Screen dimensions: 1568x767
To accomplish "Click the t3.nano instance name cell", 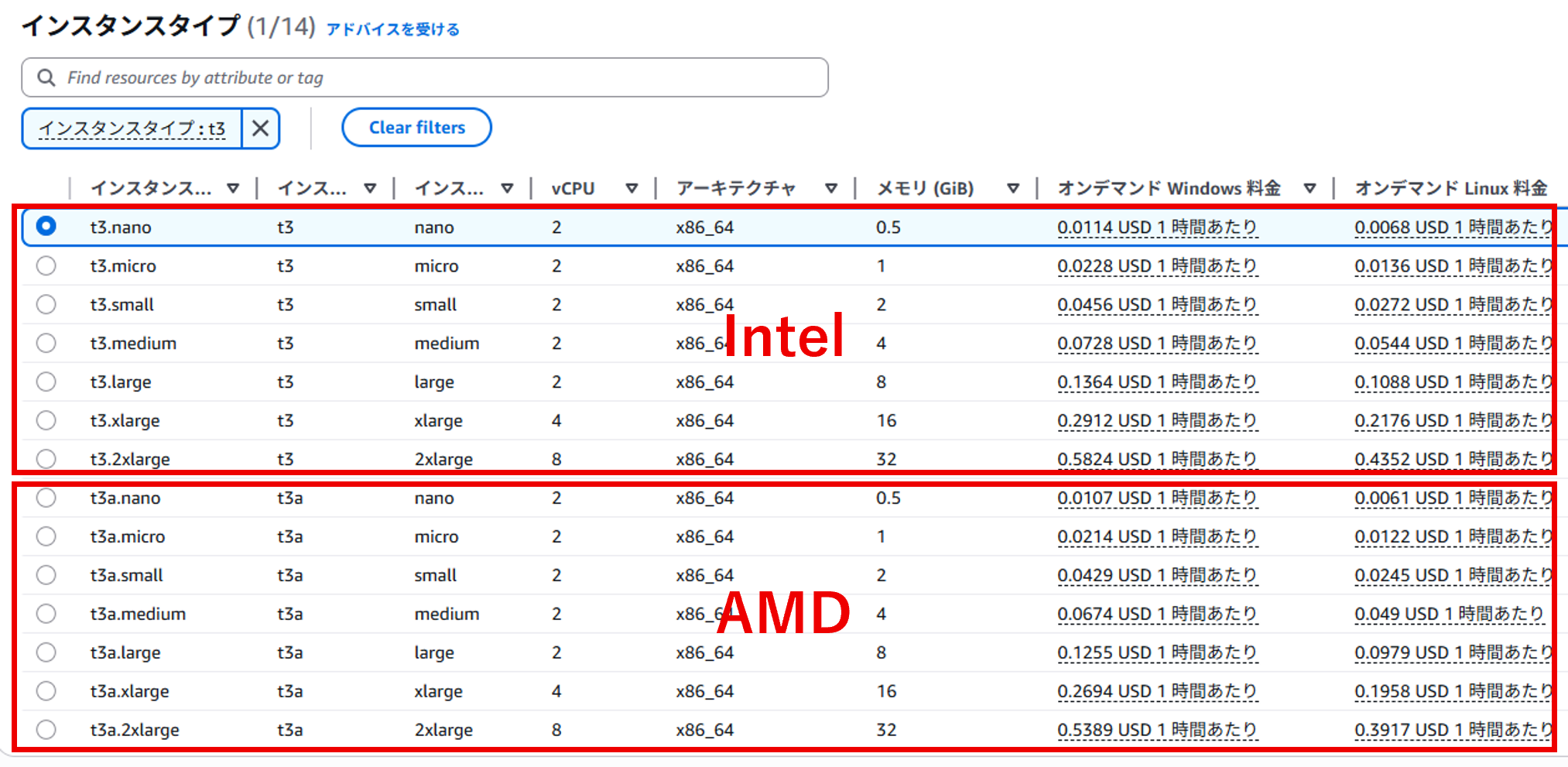I will (121, 228).
